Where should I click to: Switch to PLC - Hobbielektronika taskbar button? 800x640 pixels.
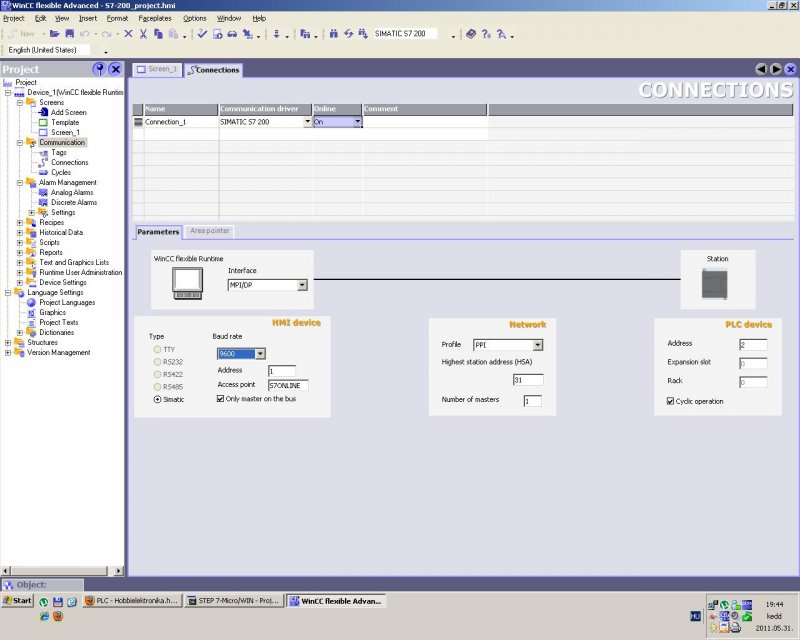coord(132,601)
